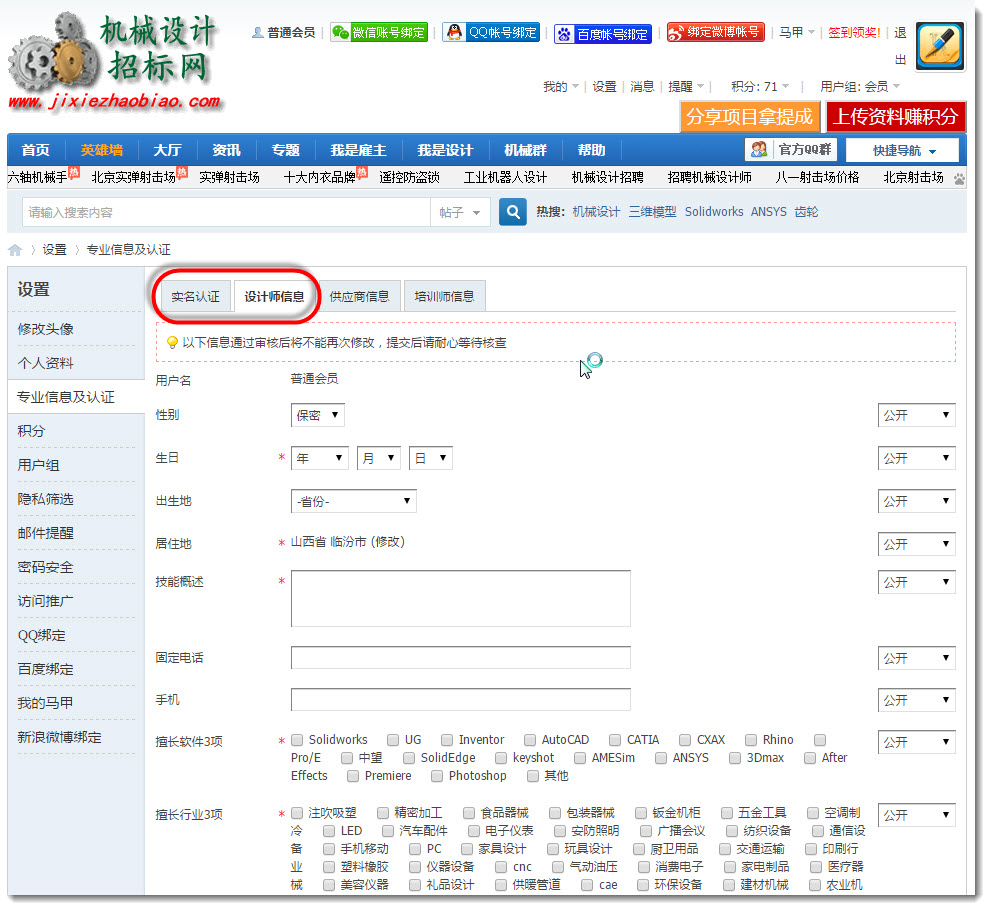This screenshot has height=910, width=990.
Task: Open 密码安全 in the settings sidebar
Action: (45, 567)
